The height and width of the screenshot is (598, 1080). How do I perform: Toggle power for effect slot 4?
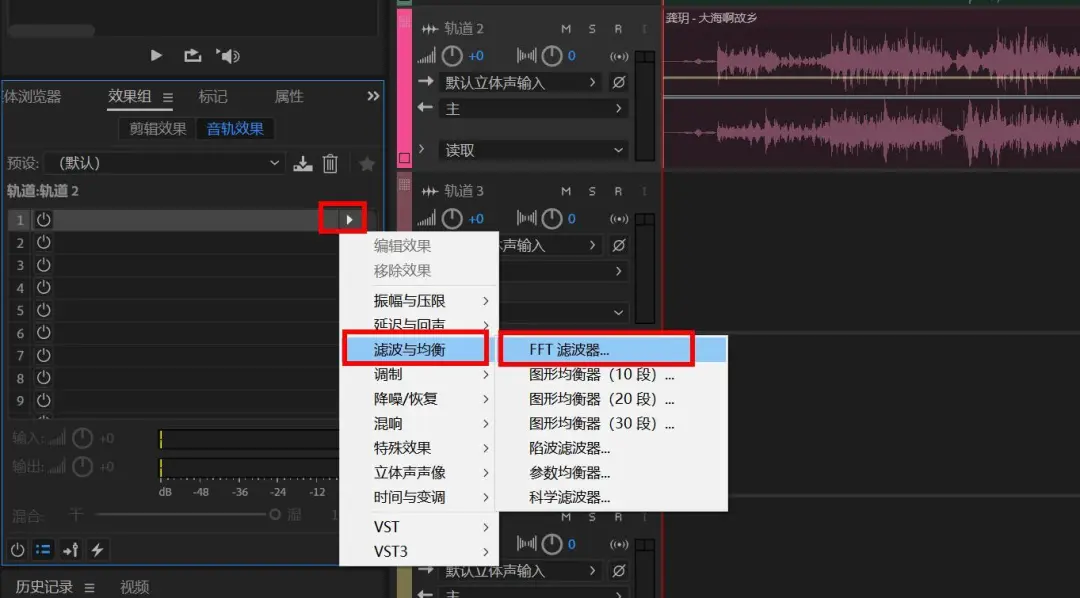click(43, 287)
